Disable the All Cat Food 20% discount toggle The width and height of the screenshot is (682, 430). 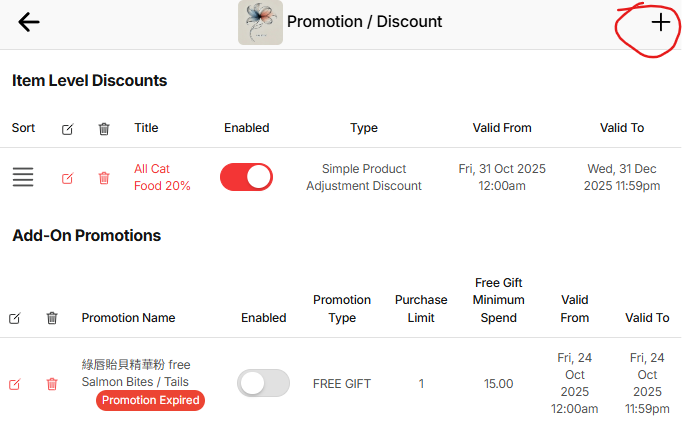coord(246,177)
